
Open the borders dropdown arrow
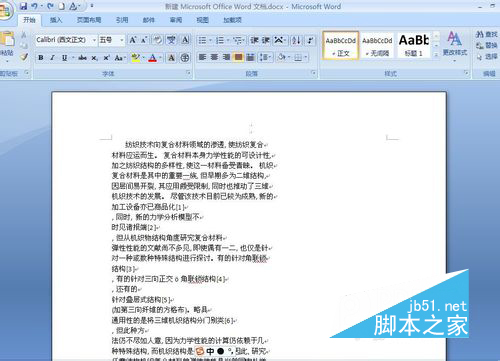306,57
